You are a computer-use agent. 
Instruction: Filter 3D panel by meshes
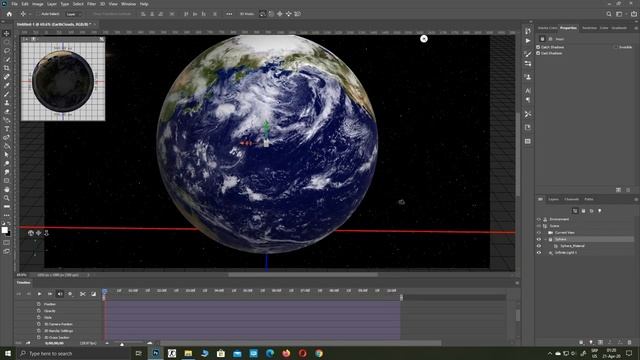click(583, 211)
